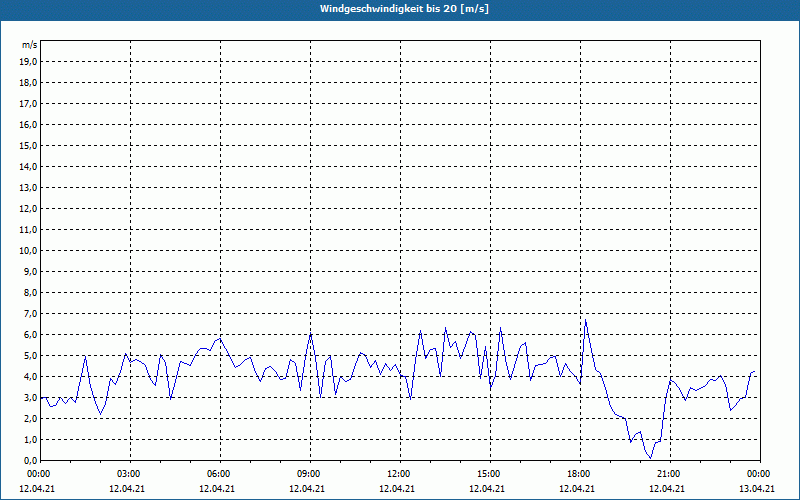800x500 pixels.
Task: Select the "5,0" y-axis label
Action: (x=30, y=356)
